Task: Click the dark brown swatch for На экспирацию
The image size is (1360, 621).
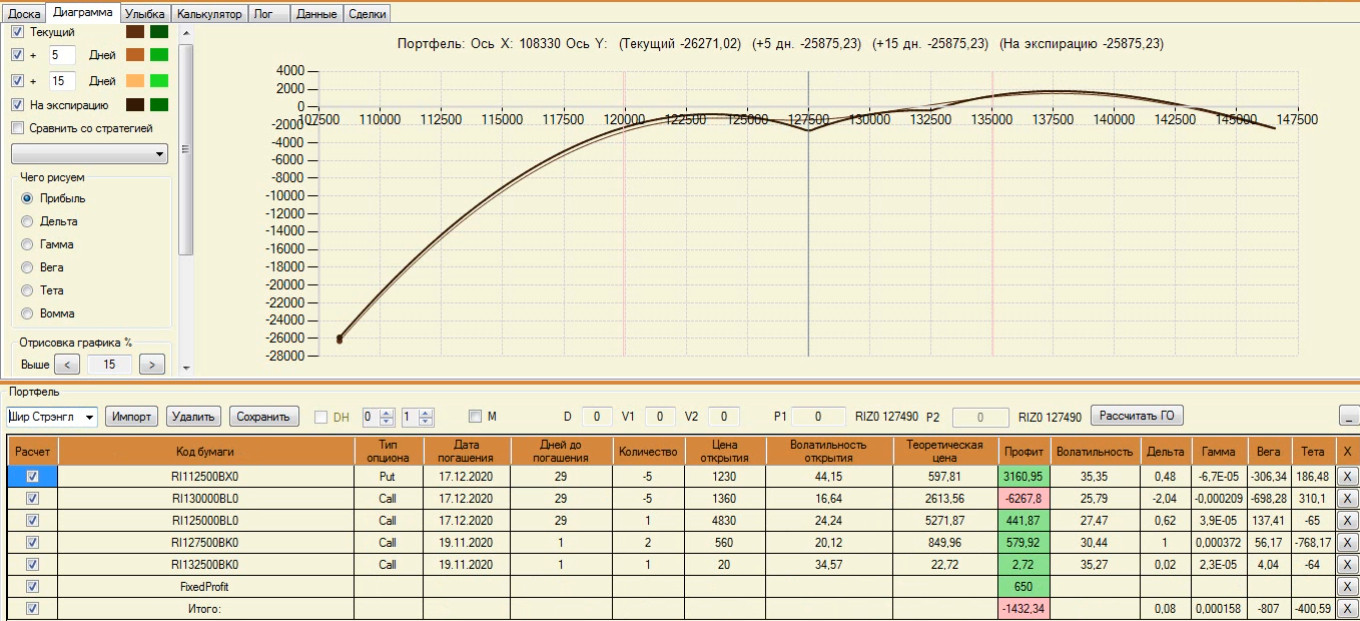Action: click(x=135, y=104)
